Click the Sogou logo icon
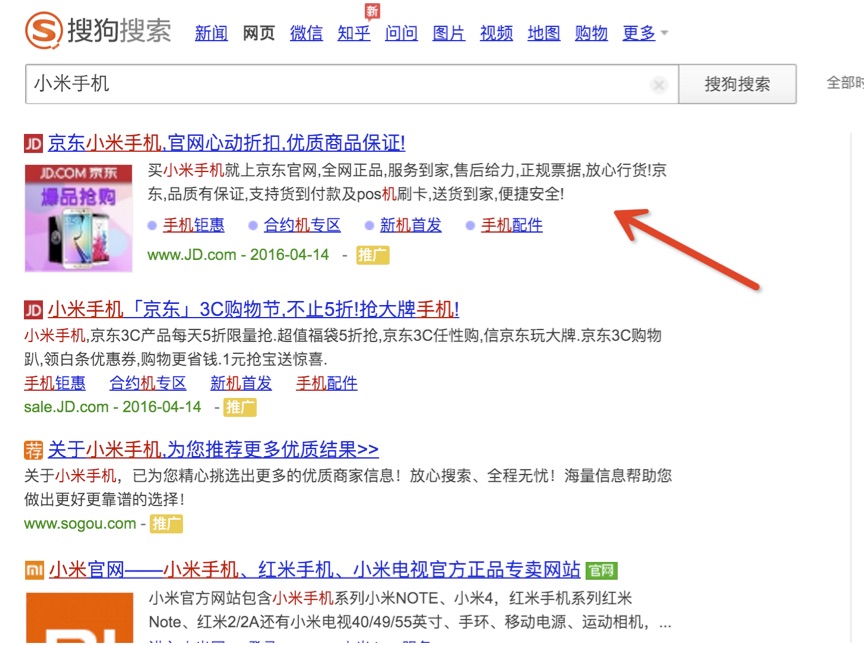The image size is (864, 645). [42, 30]
